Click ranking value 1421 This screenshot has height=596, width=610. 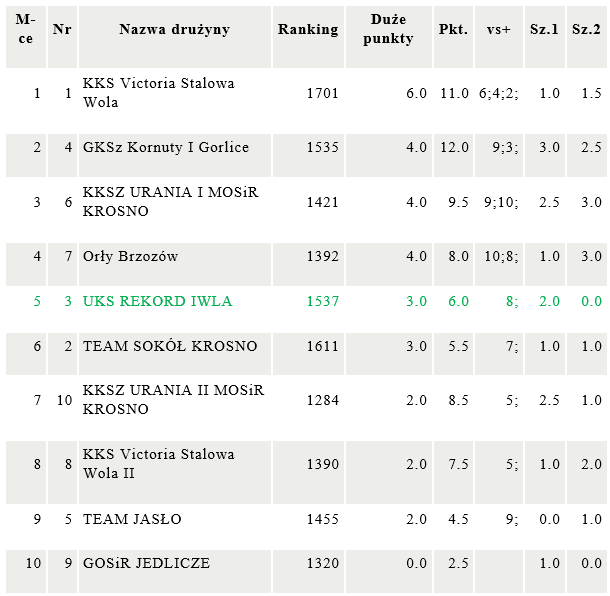[x=323, y=202]
